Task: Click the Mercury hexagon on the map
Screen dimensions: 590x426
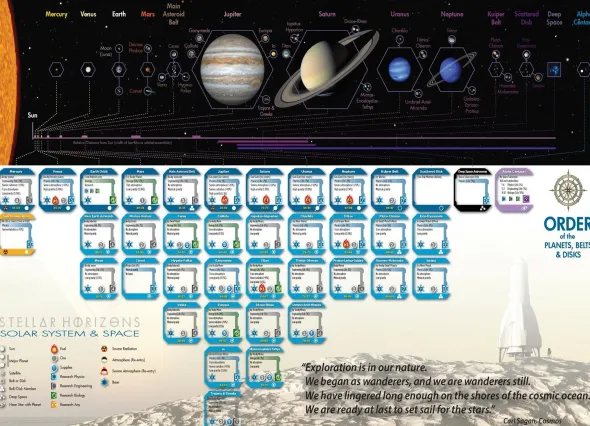Action: tap(56, 70)
